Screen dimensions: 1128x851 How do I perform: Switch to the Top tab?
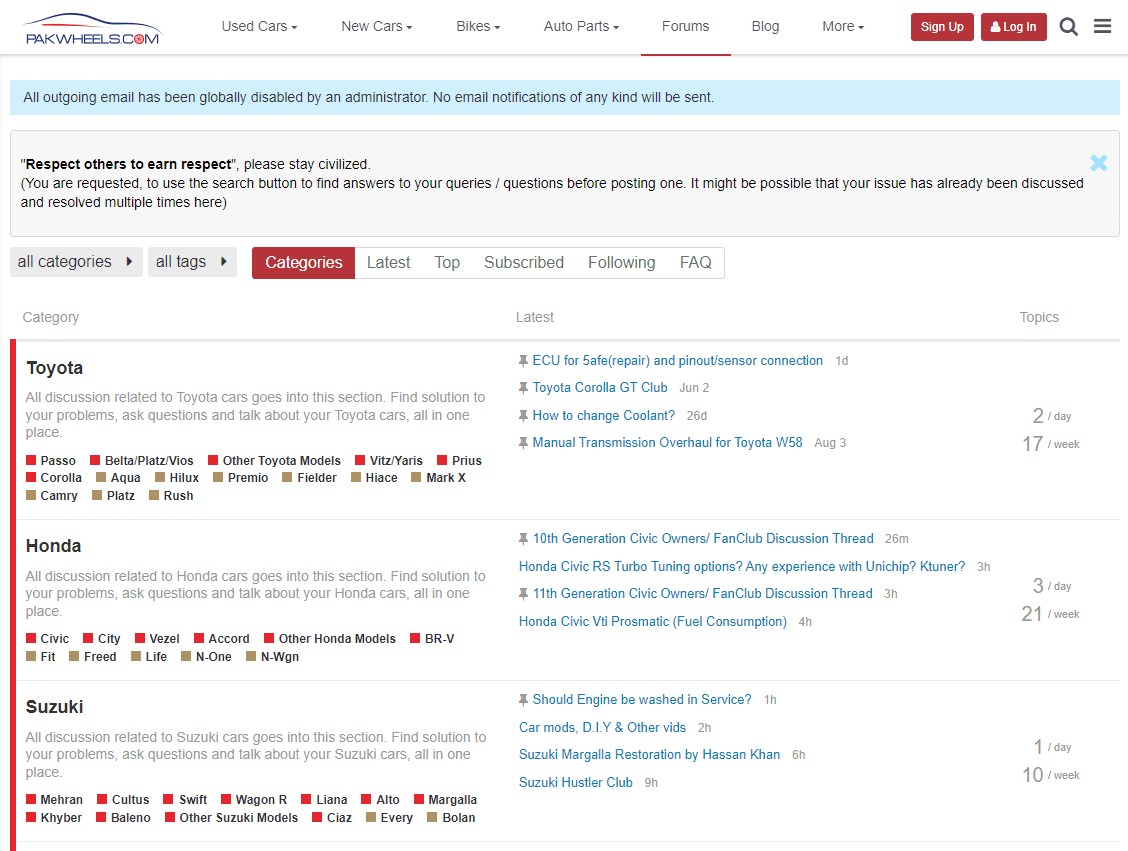447,263
